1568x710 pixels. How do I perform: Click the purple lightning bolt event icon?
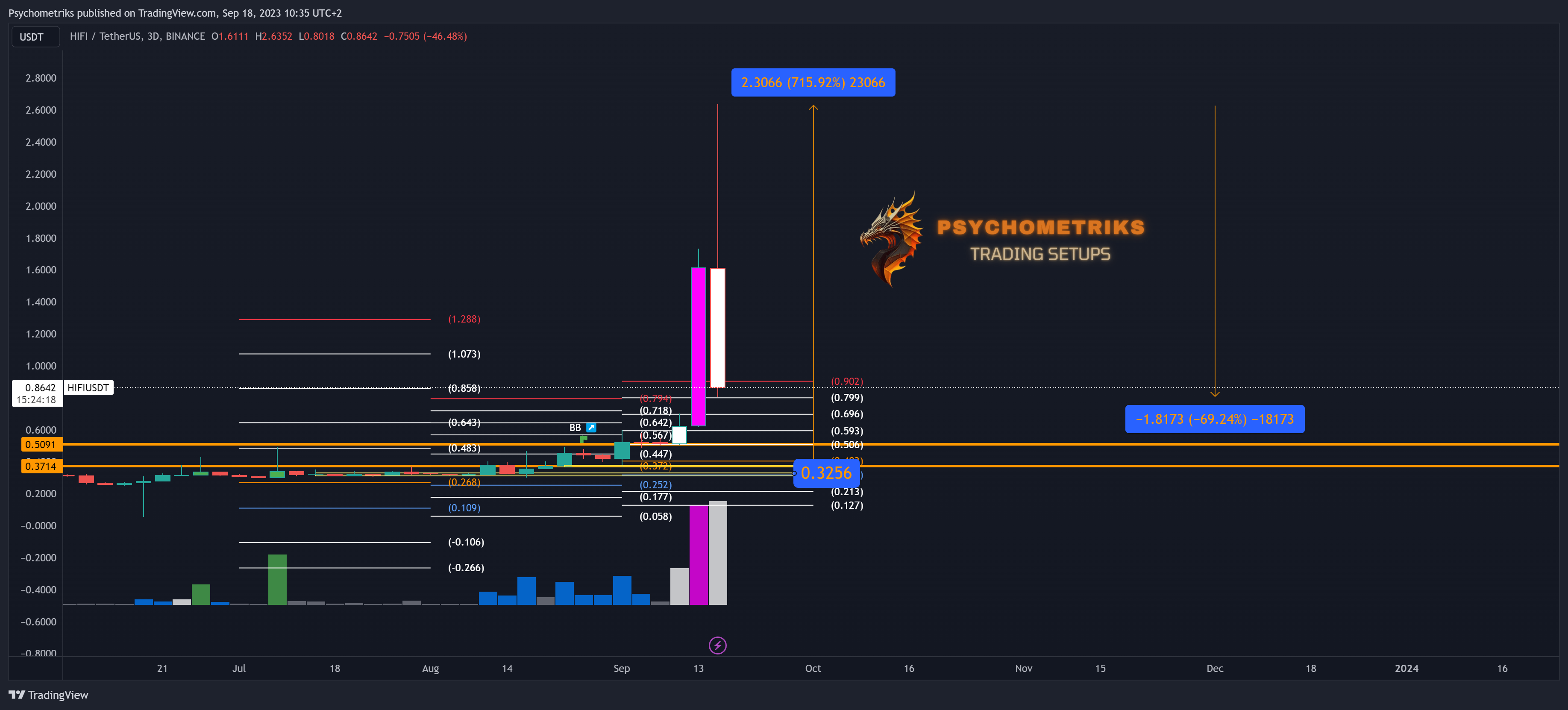(x=718, y=645)
